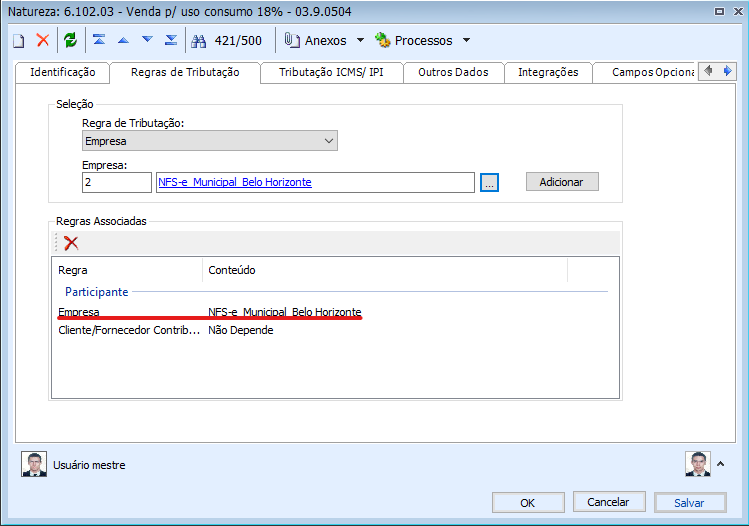The image size is (749, 526).
Task: Click the Adicionar button
Action: pos(562,182)
